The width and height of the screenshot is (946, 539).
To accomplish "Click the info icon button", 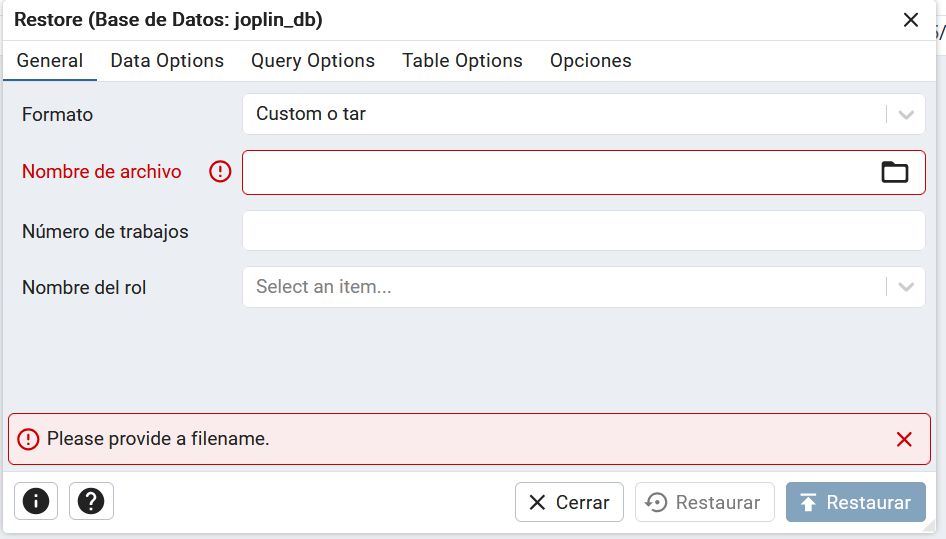I will click(36, 501).
